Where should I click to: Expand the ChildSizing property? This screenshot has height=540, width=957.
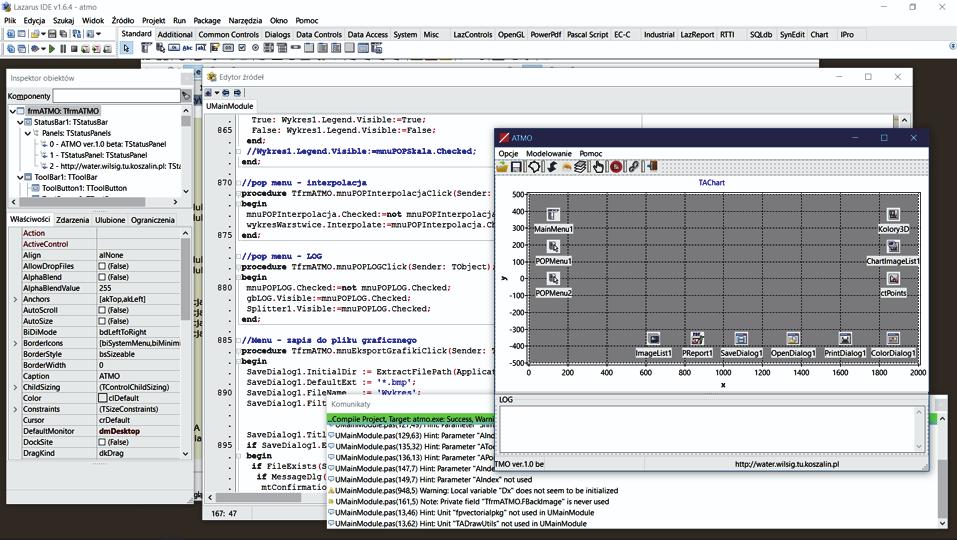pyautogui.click(x=15, y=387)
